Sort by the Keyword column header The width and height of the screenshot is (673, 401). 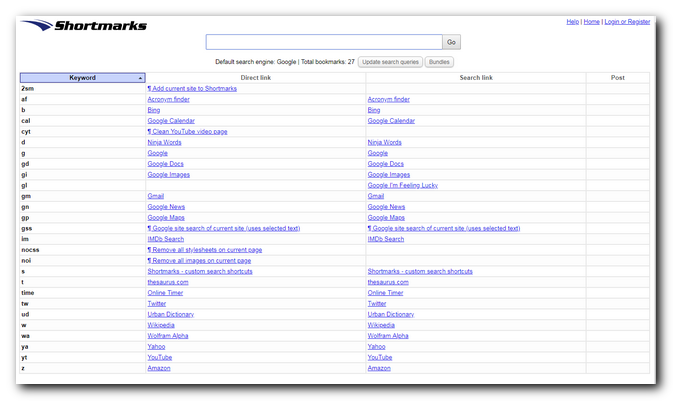pos(82,78)
